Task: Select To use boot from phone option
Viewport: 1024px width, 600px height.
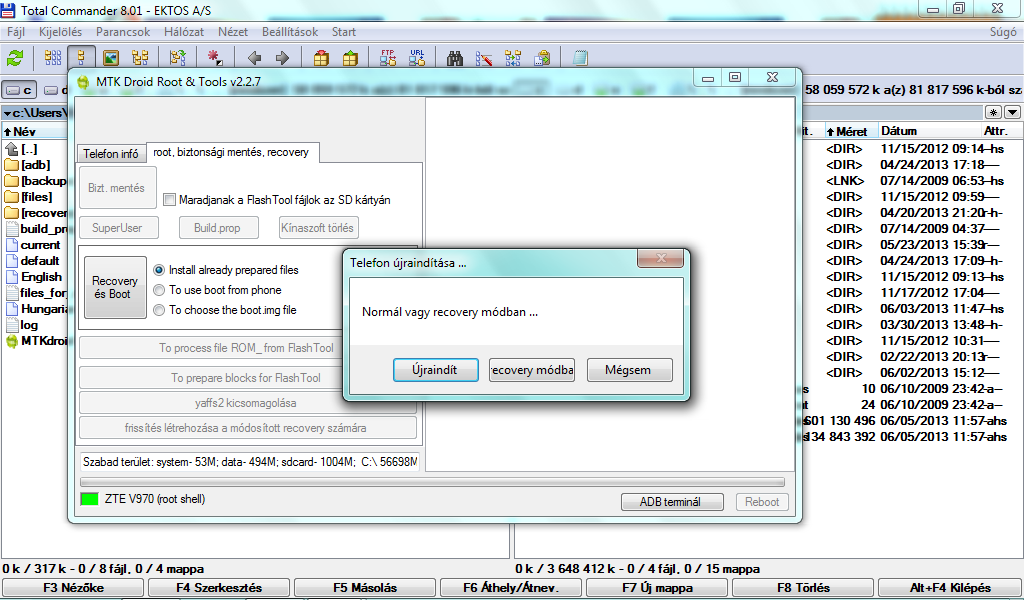Action: click(159, 290)
